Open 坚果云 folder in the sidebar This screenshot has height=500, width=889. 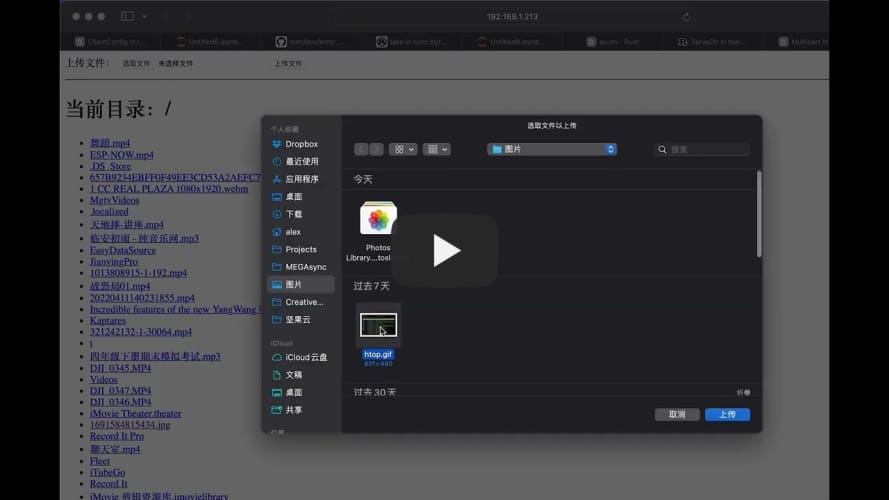click(x=300, y=320)
